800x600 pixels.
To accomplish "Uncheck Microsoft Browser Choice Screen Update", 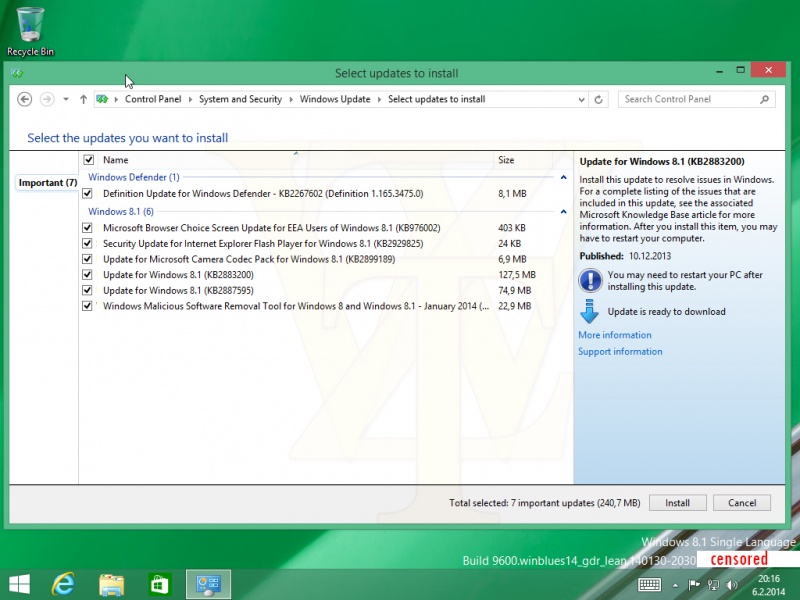I will [x=87, y=228].
